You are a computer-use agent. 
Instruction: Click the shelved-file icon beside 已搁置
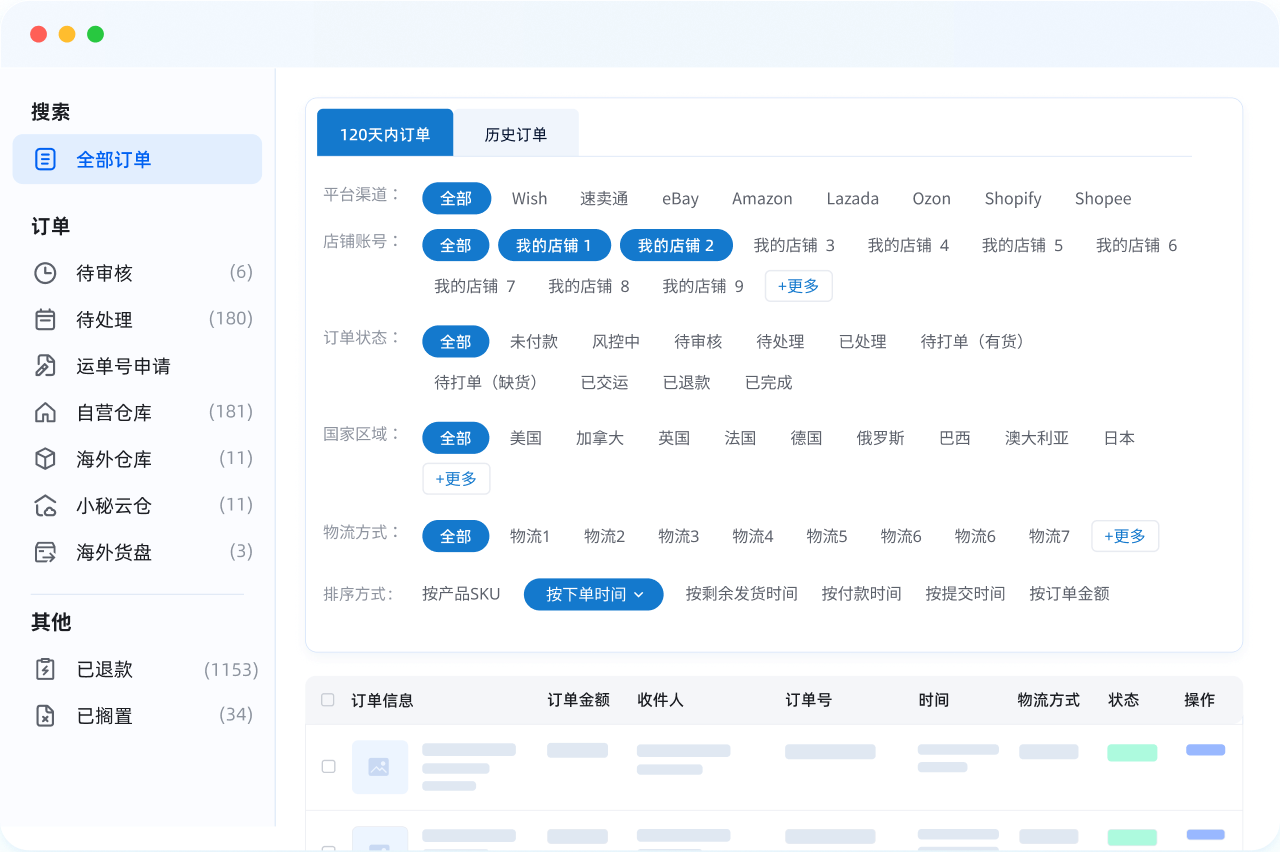45,716
